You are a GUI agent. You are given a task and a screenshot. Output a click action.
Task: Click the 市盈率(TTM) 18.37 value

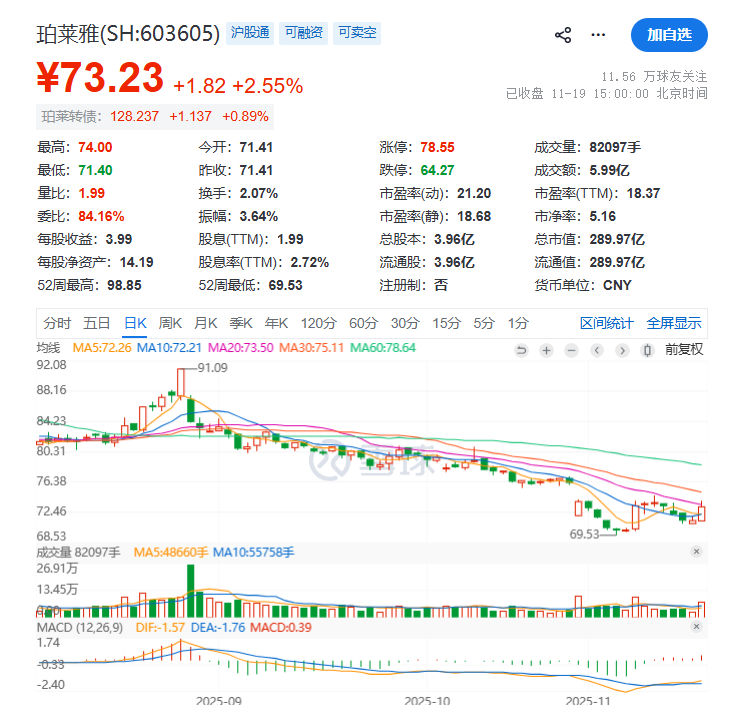pos(643,193)
